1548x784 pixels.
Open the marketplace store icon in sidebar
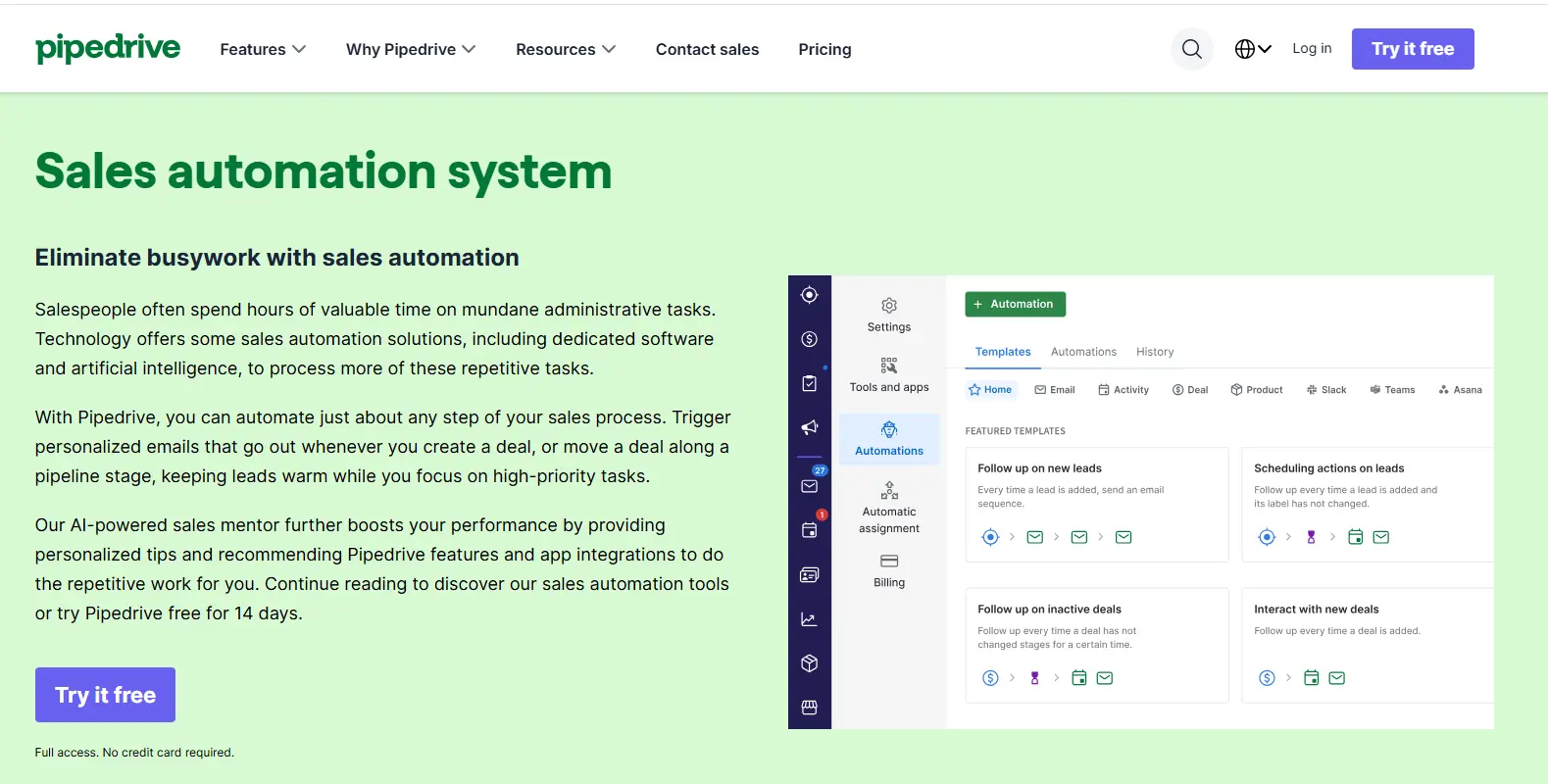tap(809, 708)
